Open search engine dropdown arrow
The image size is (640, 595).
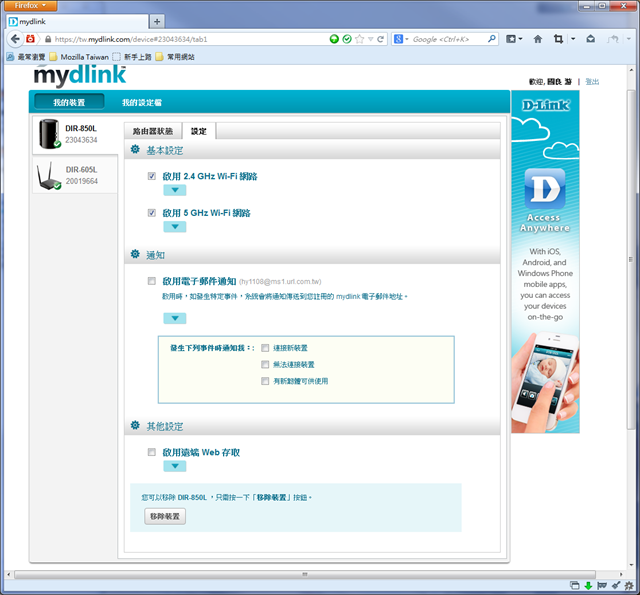pyautogui.click(x=407, y=39)
